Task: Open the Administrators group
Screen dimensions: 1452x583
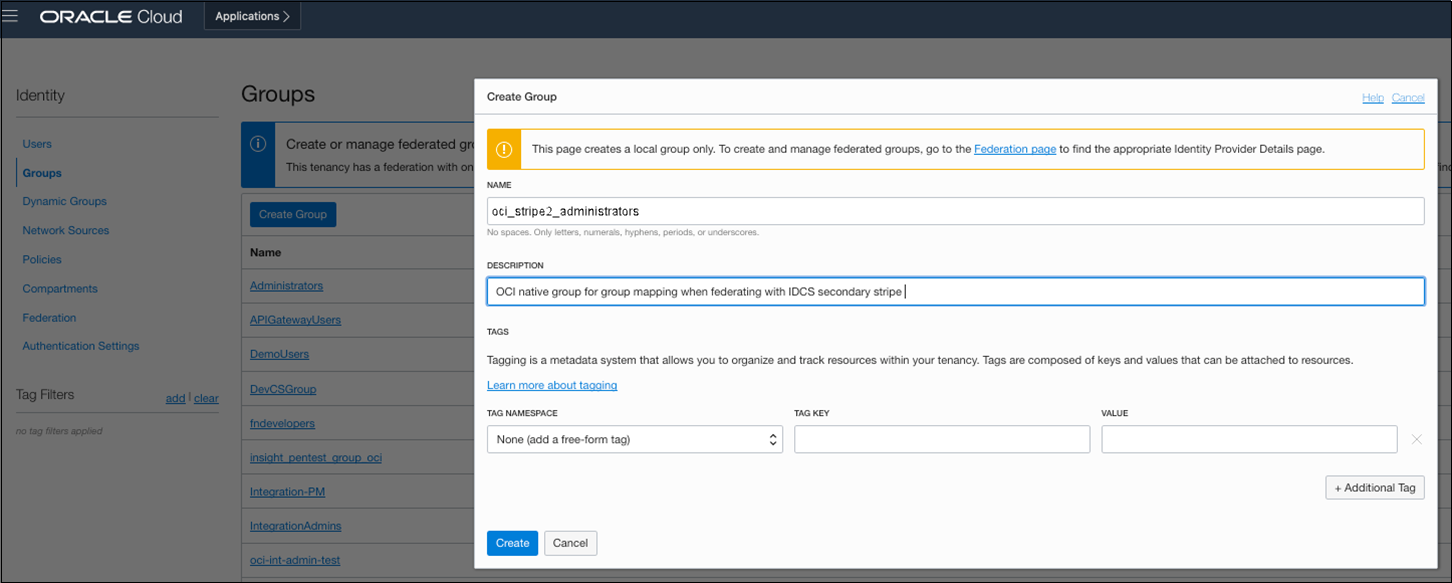Action: (x=286, y=285)
